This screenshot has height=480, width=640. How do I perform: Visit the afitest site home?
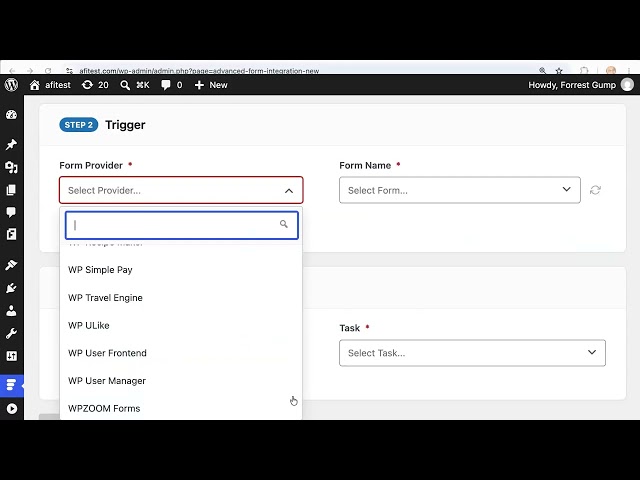coord(50,85)
